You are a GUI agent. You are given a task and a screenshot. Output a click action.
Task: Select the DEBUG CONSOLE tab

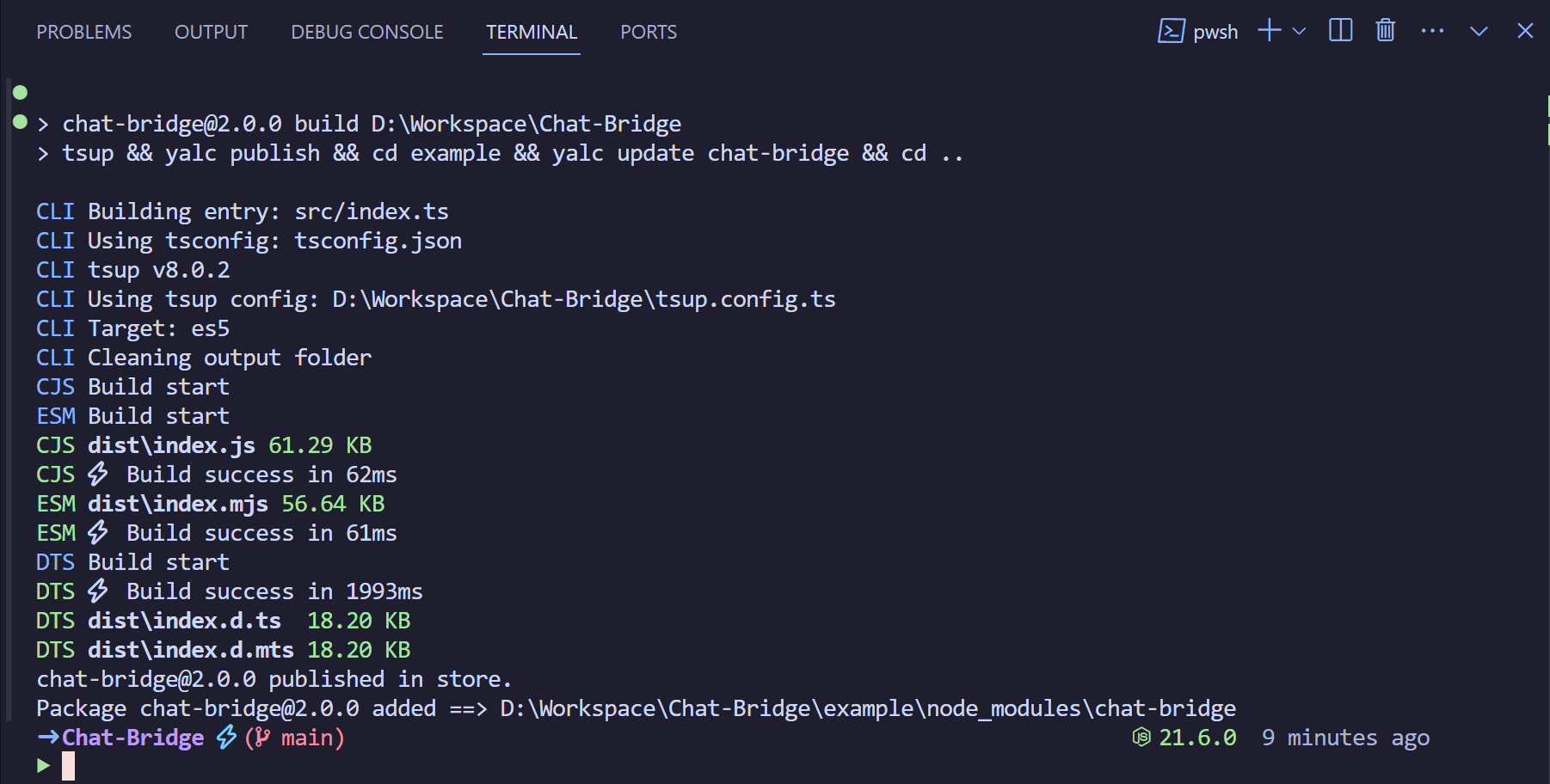(367, 32)
